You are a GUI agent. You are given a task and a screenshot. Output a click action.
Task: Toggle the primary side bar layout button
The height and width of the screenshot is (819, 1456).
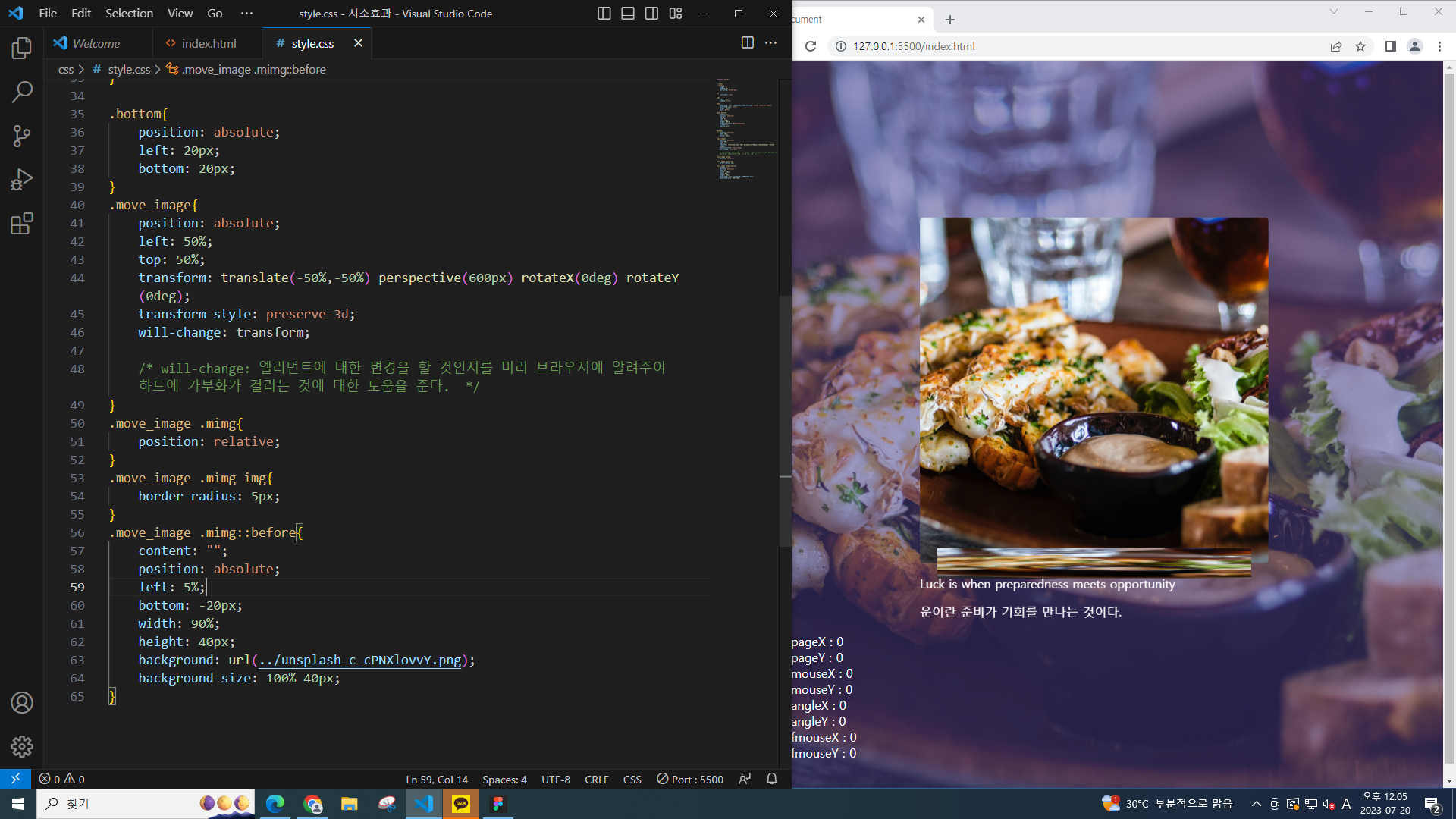tap(604, 14)
